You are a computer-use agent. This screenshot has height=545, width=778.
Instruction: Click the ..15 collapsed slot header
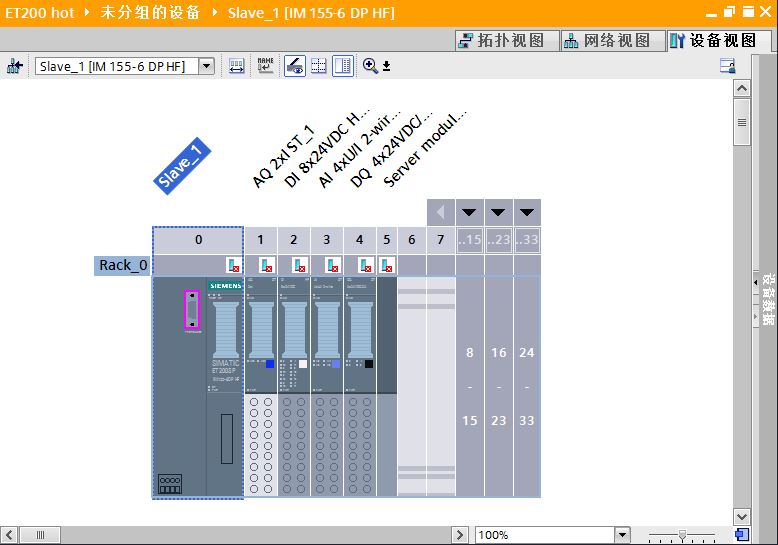(469, 240)
